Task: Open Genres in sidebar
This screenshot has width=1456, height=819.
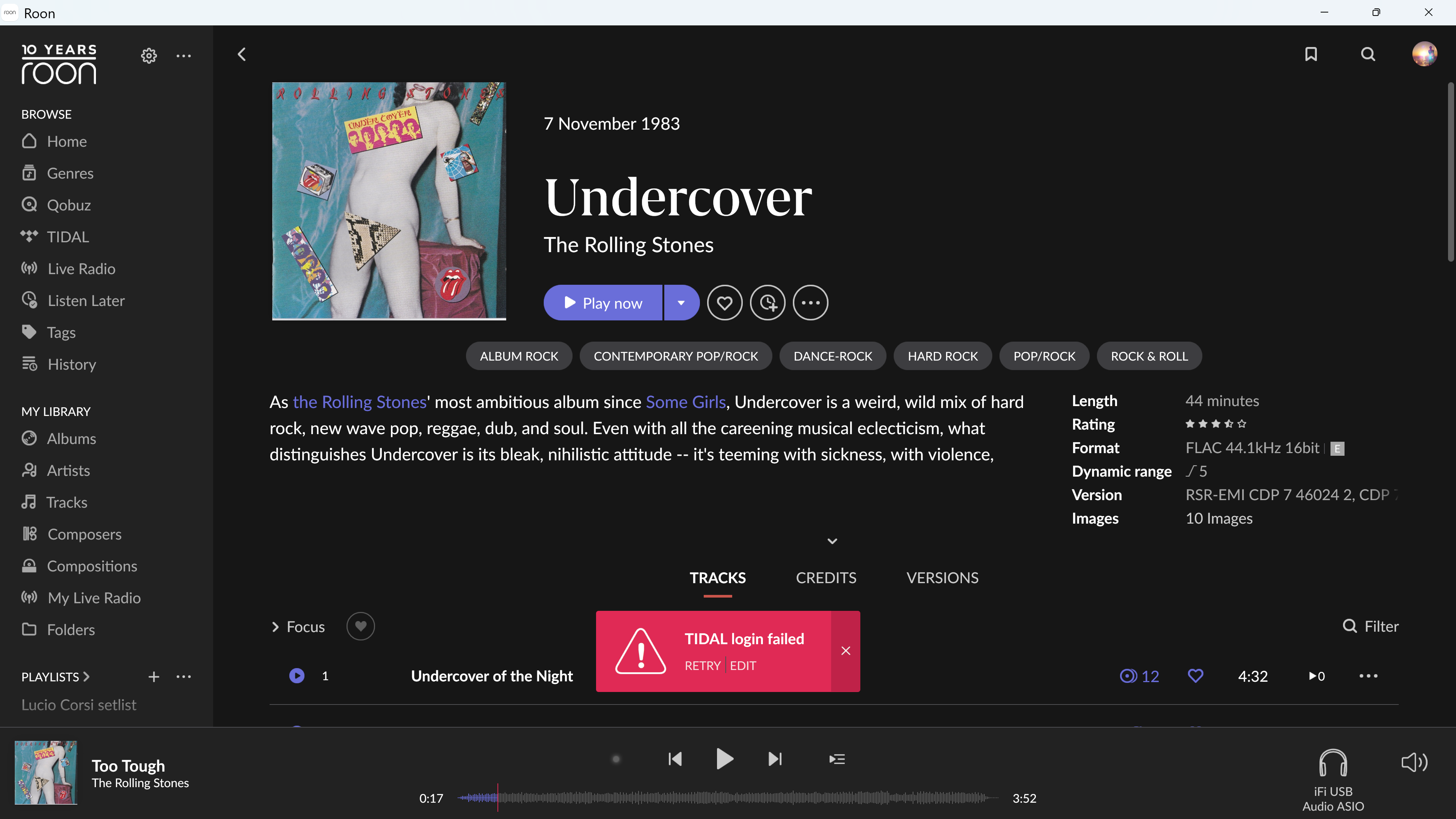Action: pos(58,173)
